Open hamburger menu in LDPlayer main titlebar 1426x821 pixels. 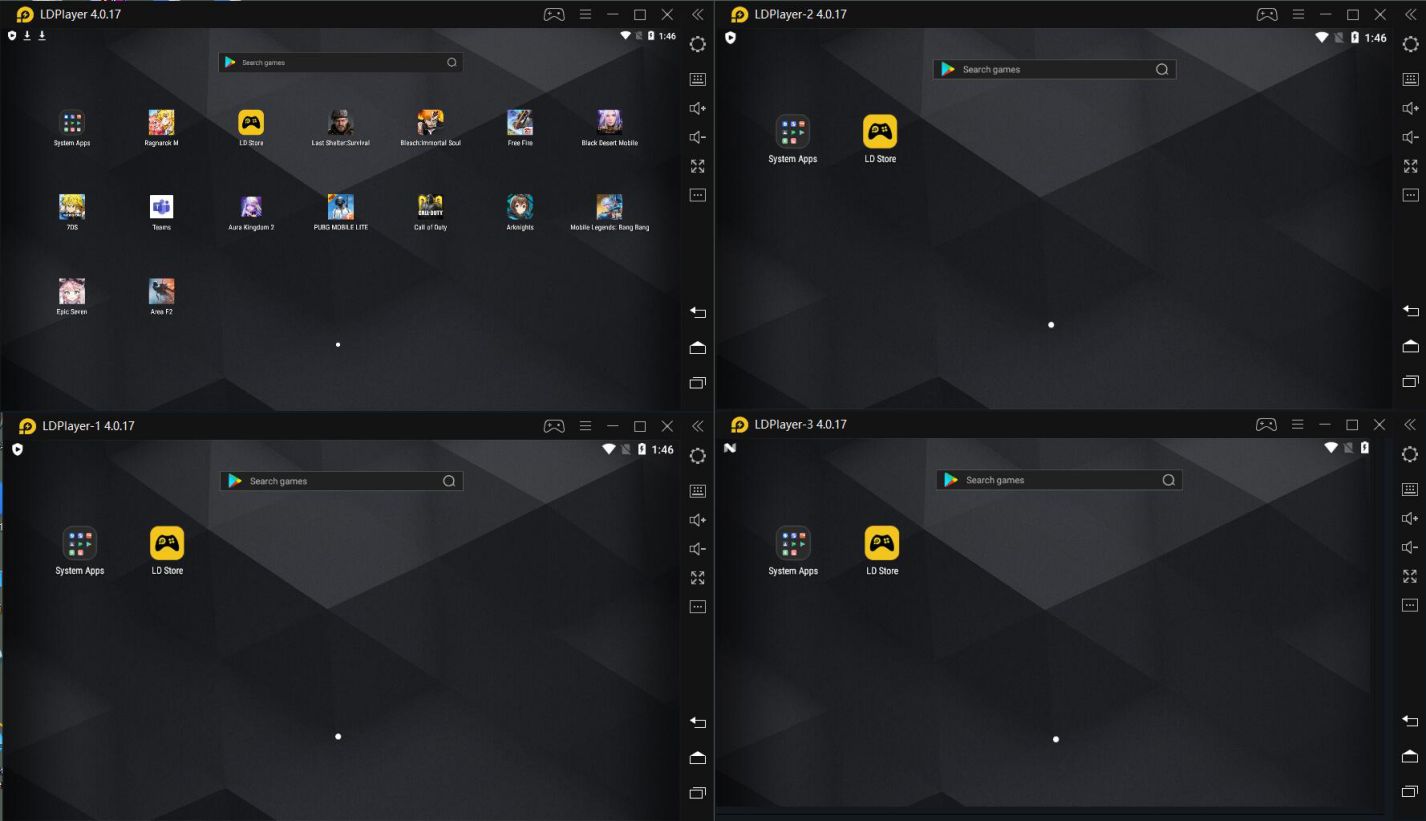[586, 14]
